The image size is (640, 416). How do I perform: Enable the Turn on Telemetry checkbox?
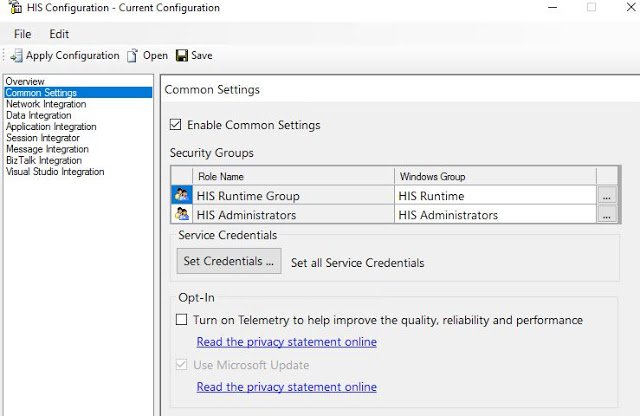[x=181, y=319]
